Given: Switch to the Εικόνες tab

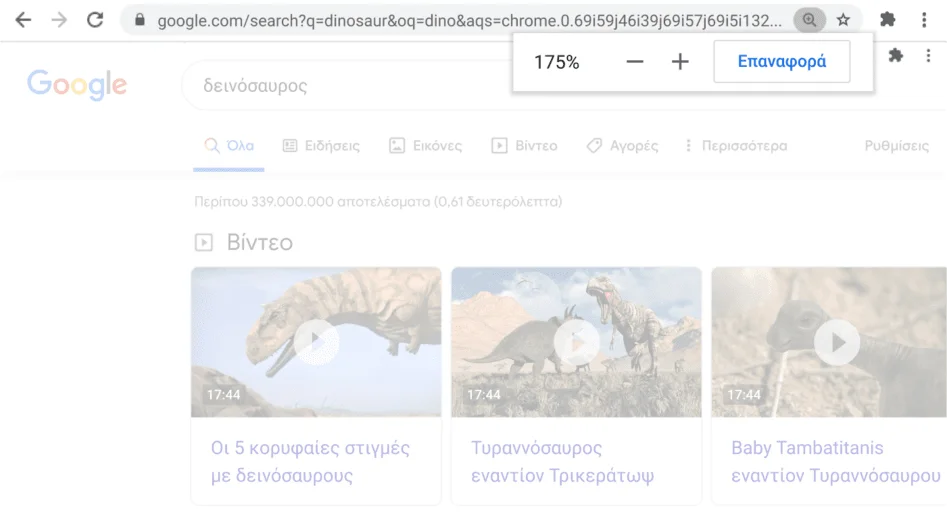Looking at the screenshot, I should (426, 146).
